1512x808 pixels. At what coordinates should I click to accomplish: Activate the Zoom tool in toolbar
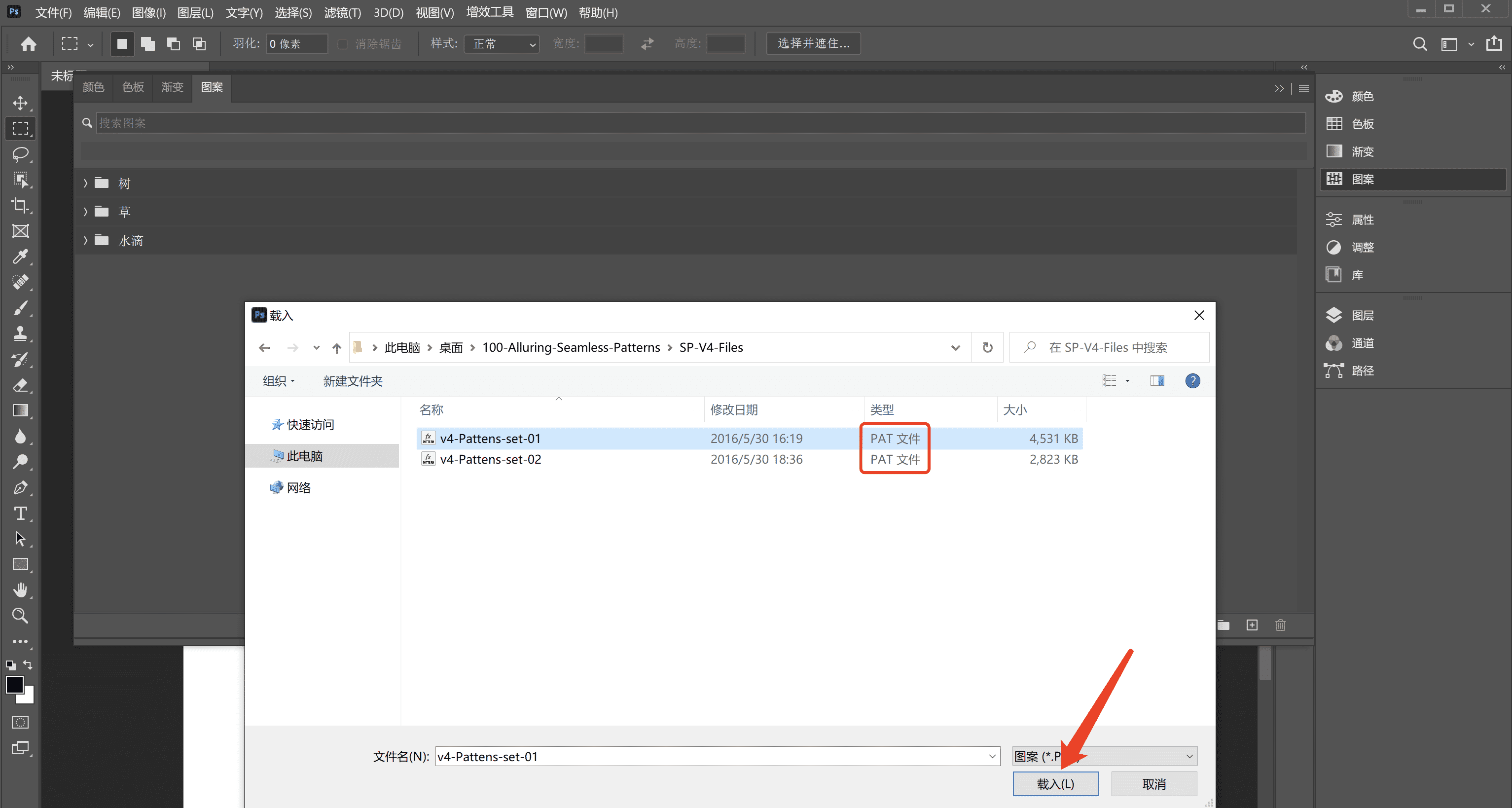(x=21, y=616)
